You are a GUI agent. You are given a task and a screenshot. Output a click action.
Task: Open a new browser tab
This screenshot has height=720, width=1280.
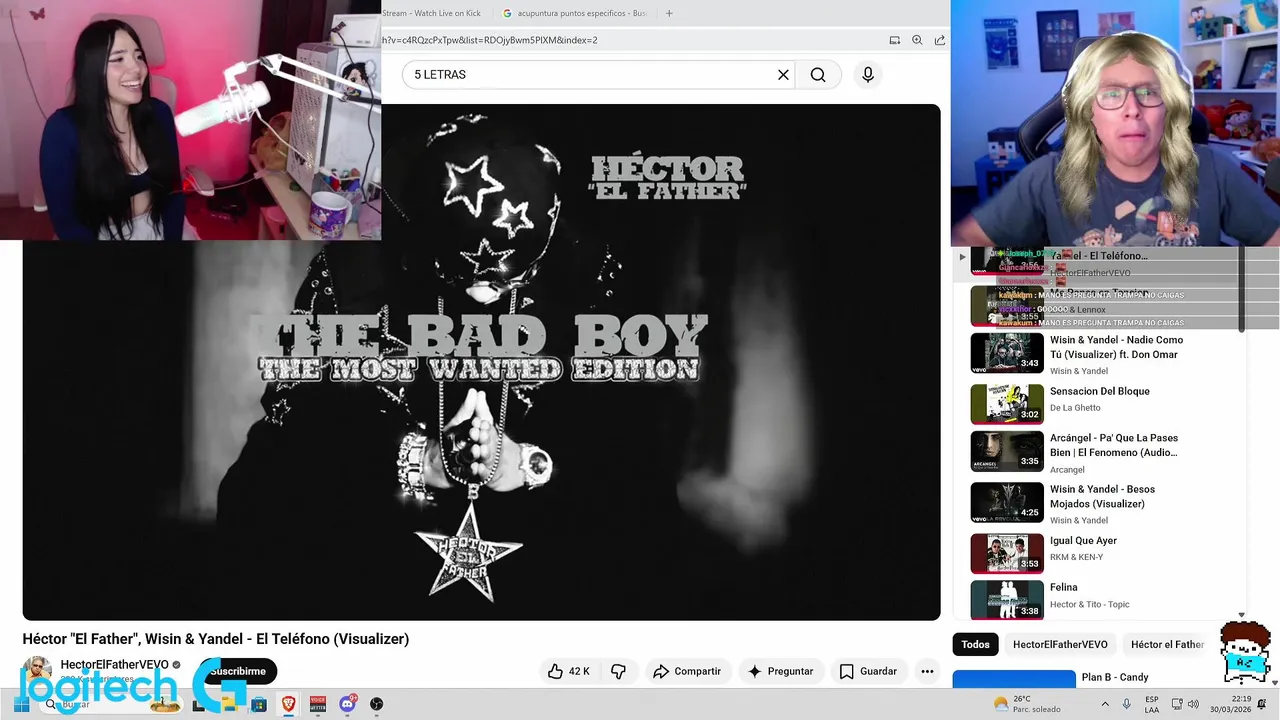tap(669, 13)
